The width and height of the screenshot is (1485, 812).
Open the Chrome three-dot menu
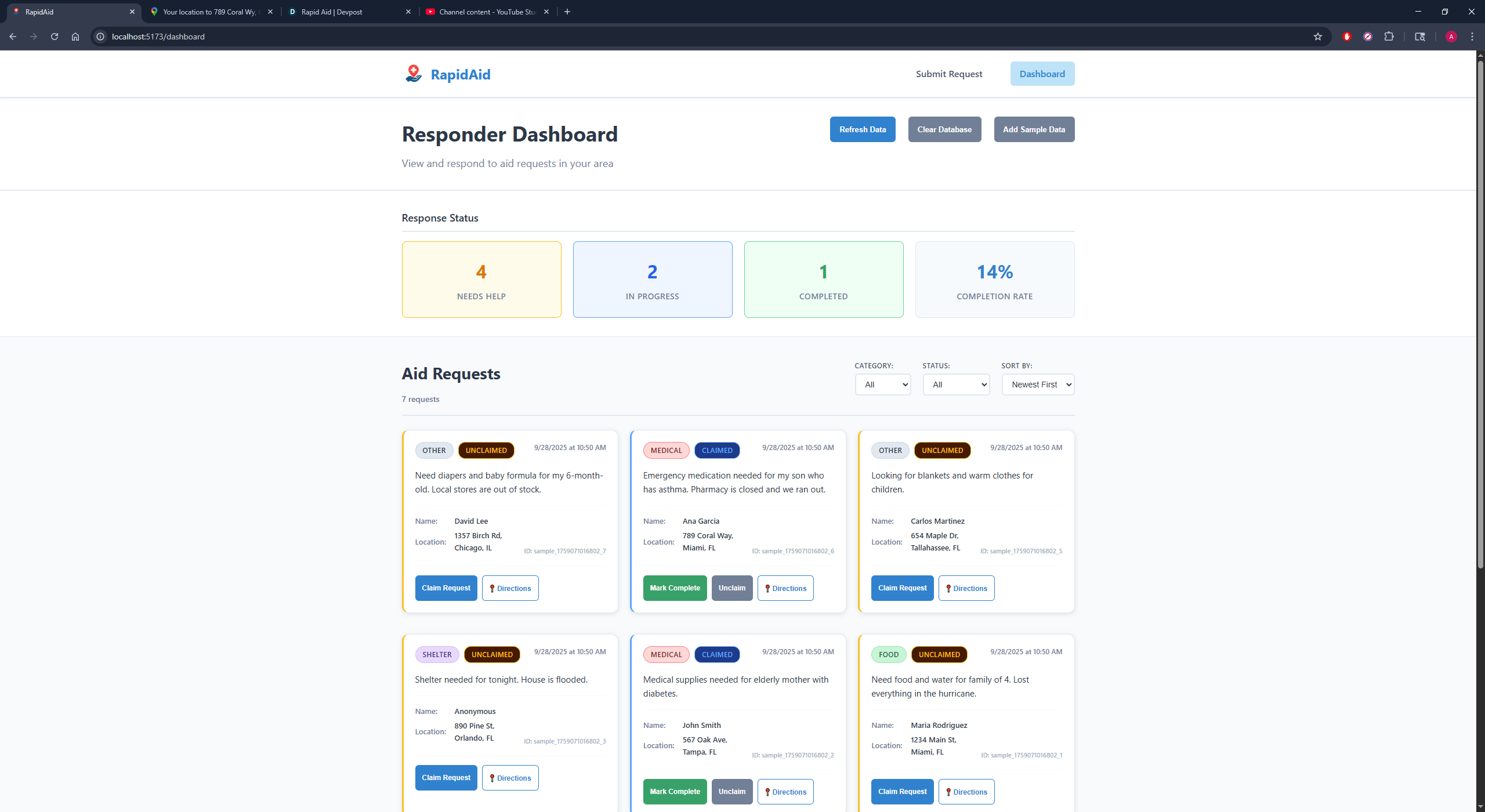1472,37
